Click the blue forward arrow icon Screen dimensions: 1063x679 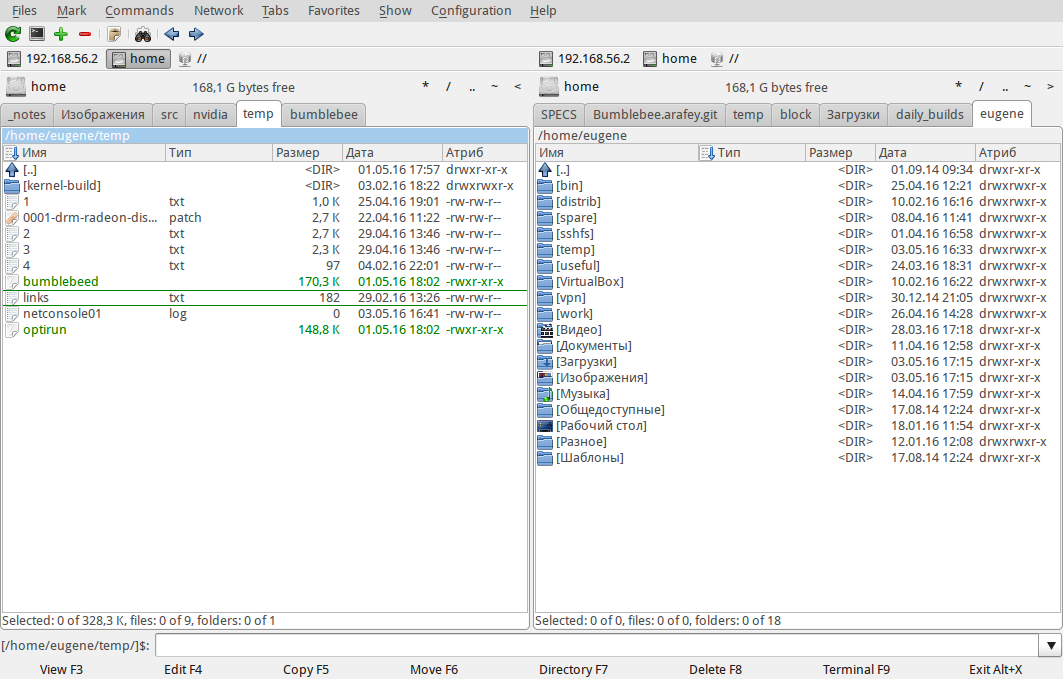[196, 34]
